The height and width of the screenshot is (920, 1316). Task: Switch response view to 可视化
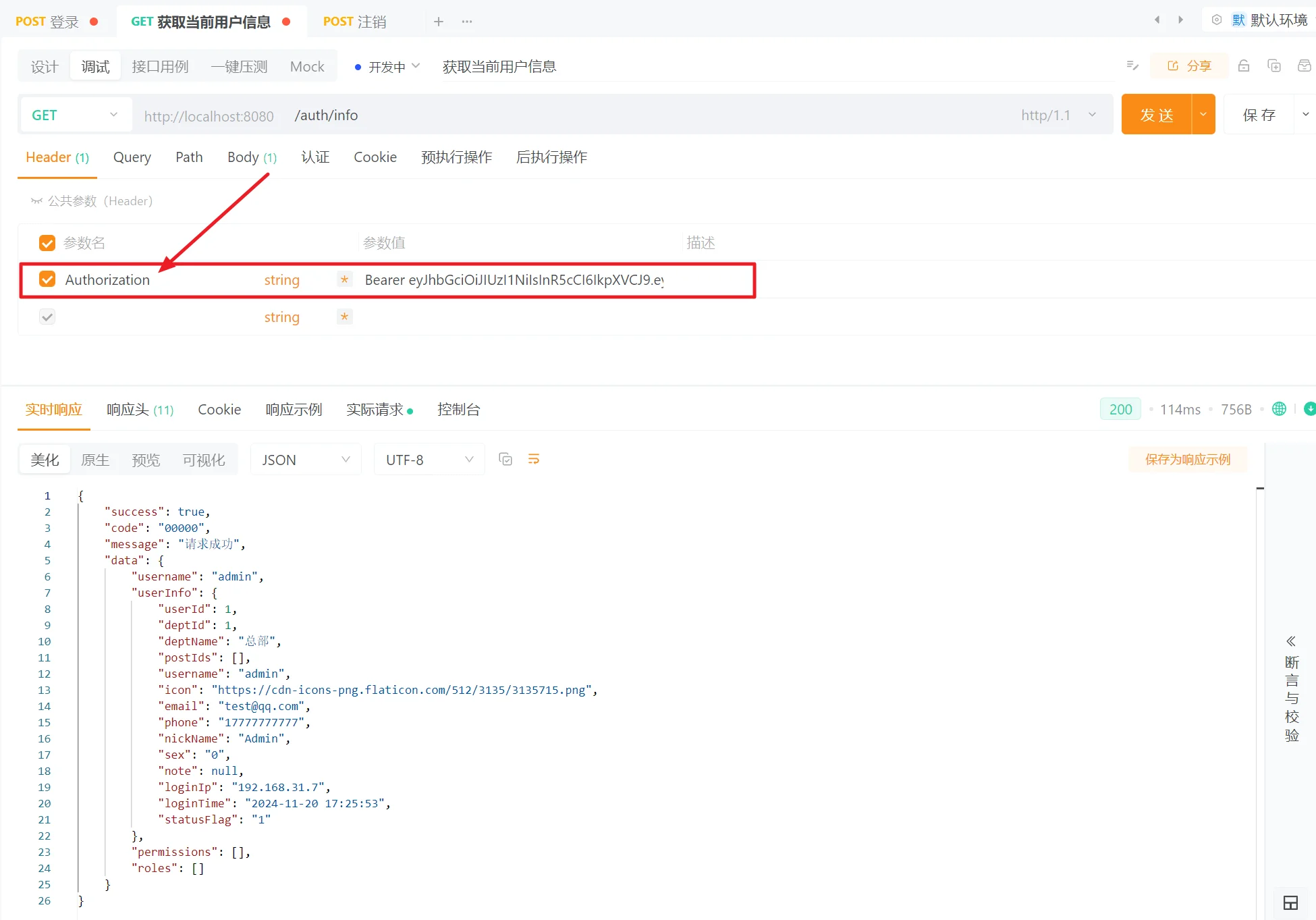204,460
